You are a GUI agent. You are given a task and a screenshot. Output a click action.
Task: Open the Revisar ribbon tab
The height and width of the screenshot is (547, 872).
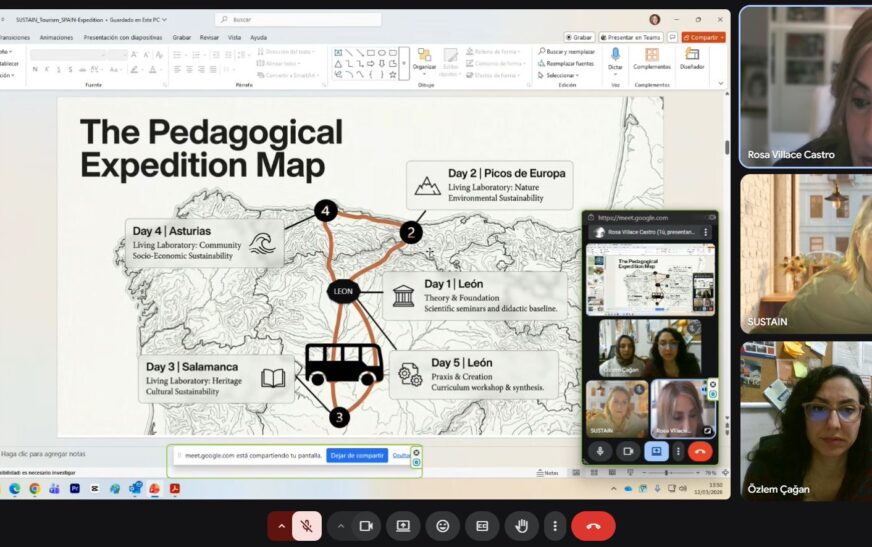click(x=209, y=37)
